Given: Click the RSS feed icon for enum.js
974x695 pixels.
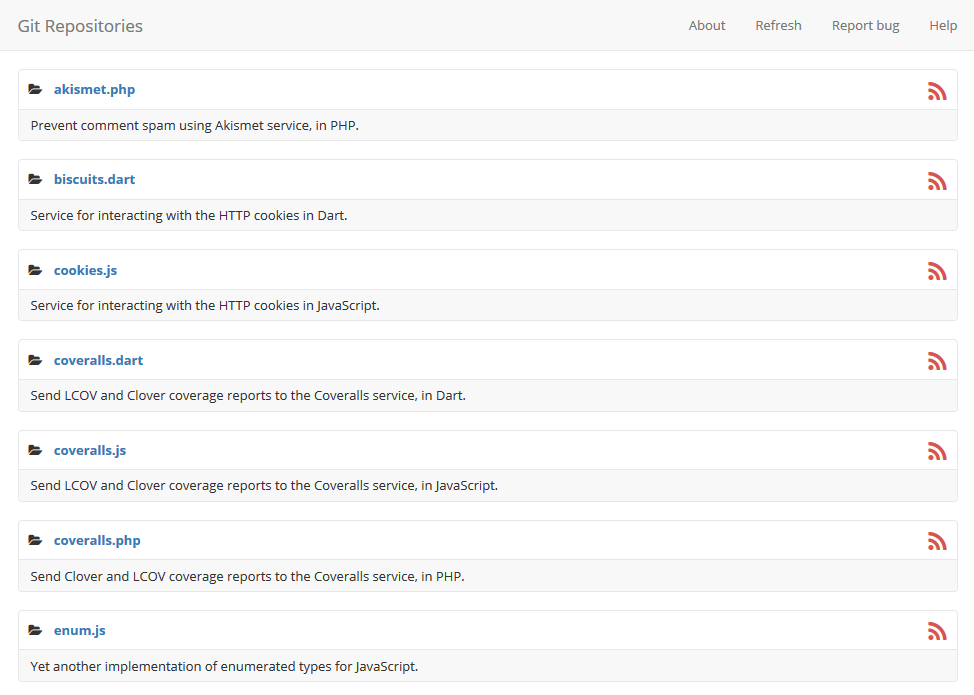Looking at the screenshot, I should point(937,631).
